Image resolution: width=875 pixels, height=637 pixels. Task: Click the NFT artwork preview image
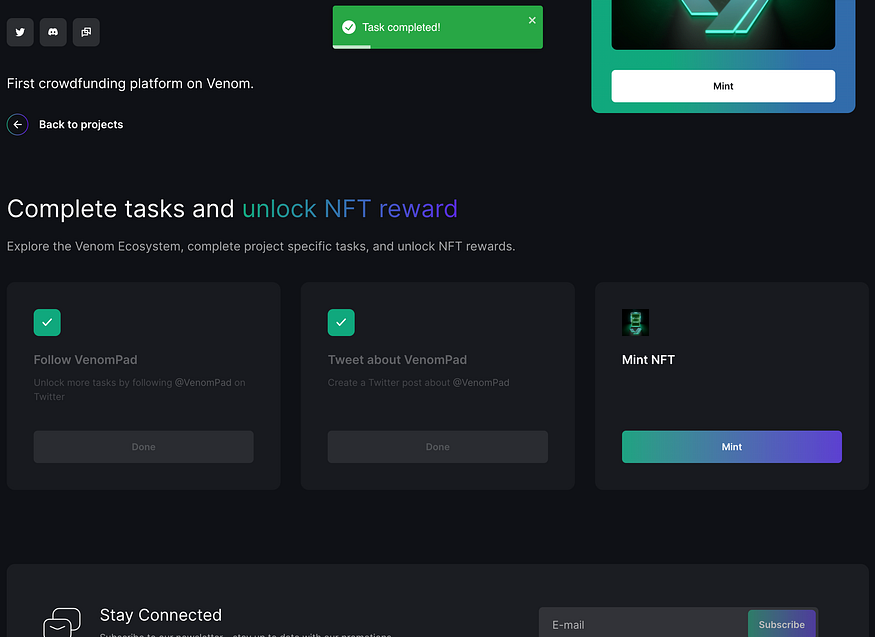click(x=723, y=25)
